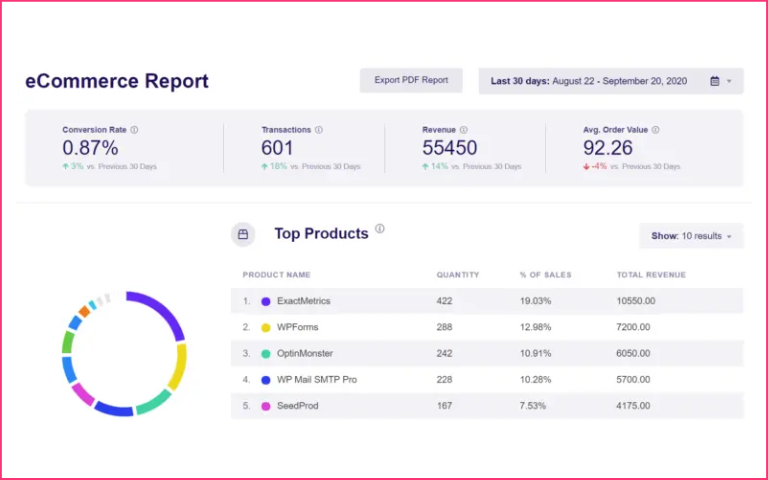Click the PRODUCT NAME column header
Image resolution: width=768 pixels, height=480 pixels.
click(x=276, y=275)
